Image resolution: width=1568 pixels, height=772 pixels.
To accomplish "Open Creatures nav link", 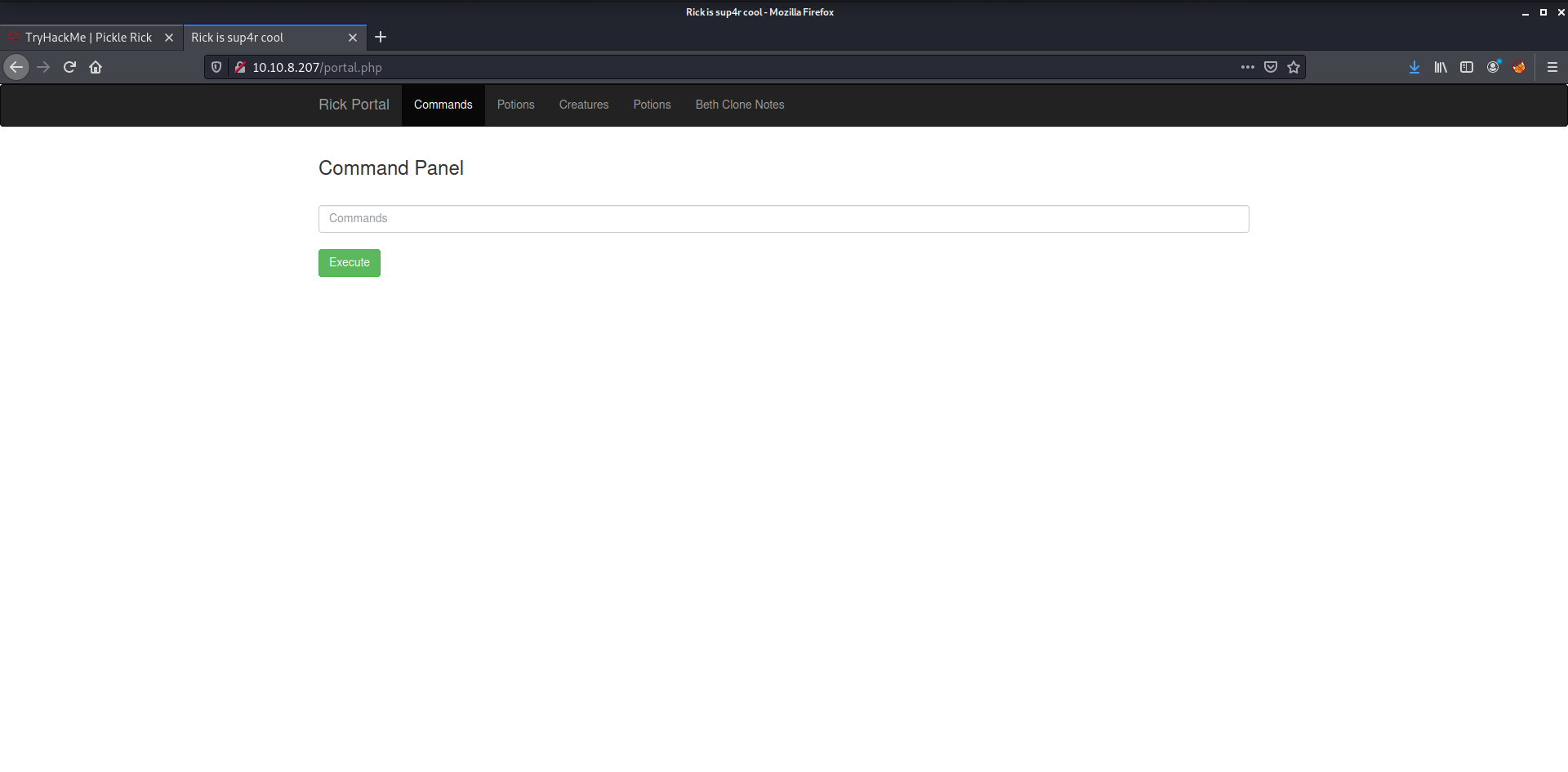I will coord(584,105).
